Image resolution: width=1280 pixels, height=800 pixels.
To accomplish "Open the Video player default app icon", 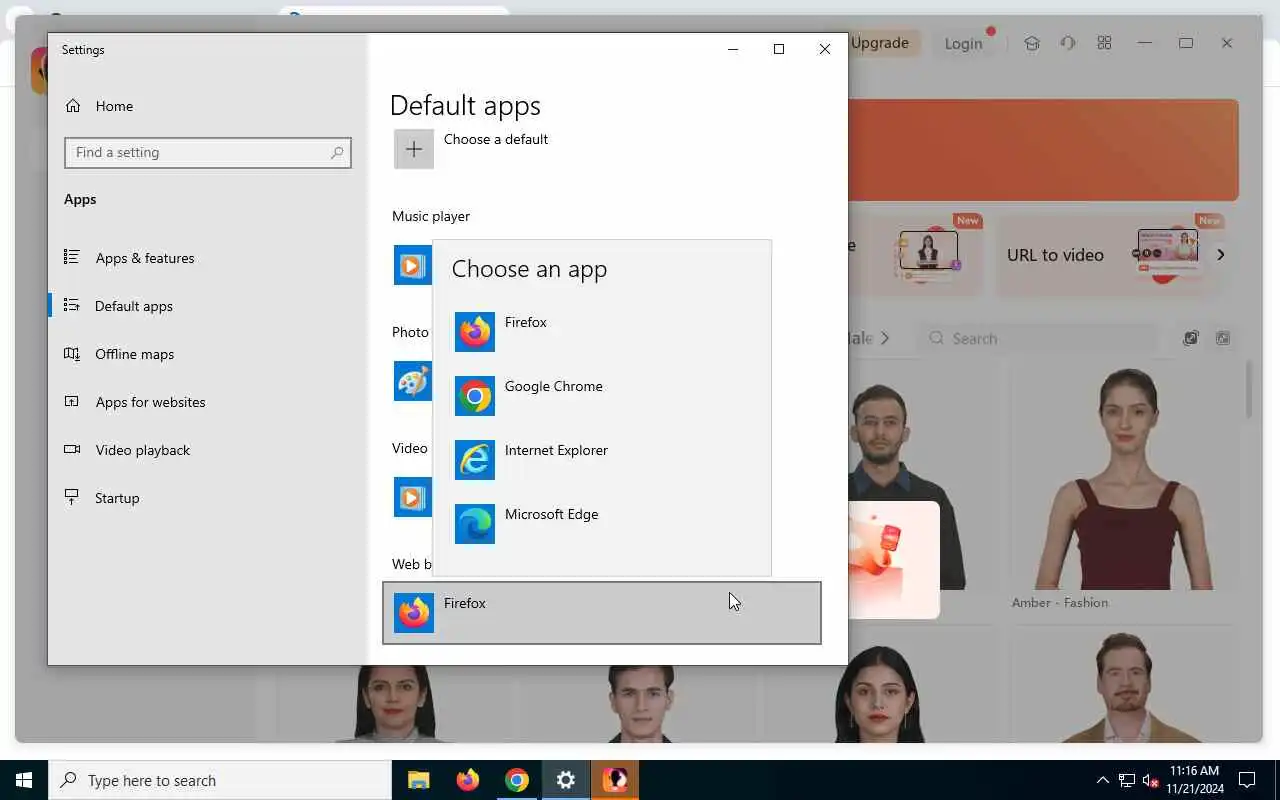I will click(x=412, y=497).
